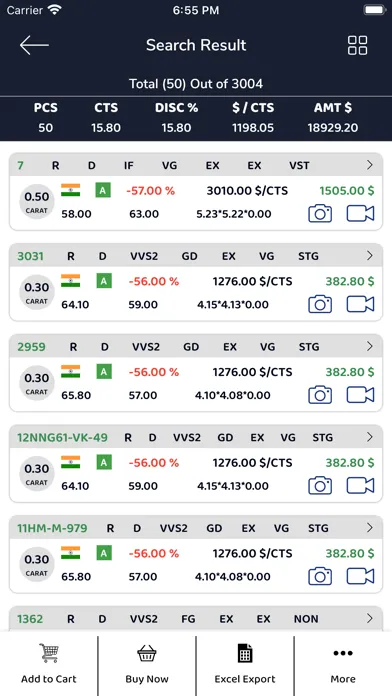Tap the back arrow icon

(x=34, y=45)
